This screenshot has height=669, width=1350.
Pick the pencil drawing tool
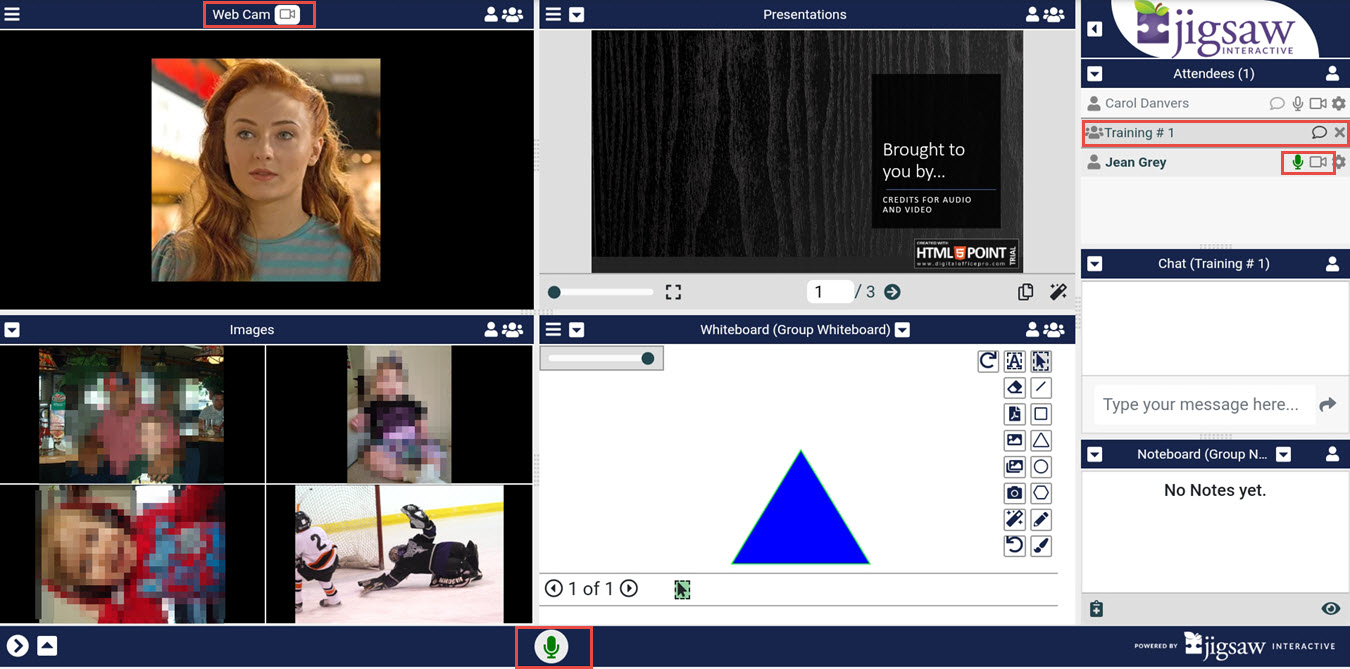[1041, 520]
